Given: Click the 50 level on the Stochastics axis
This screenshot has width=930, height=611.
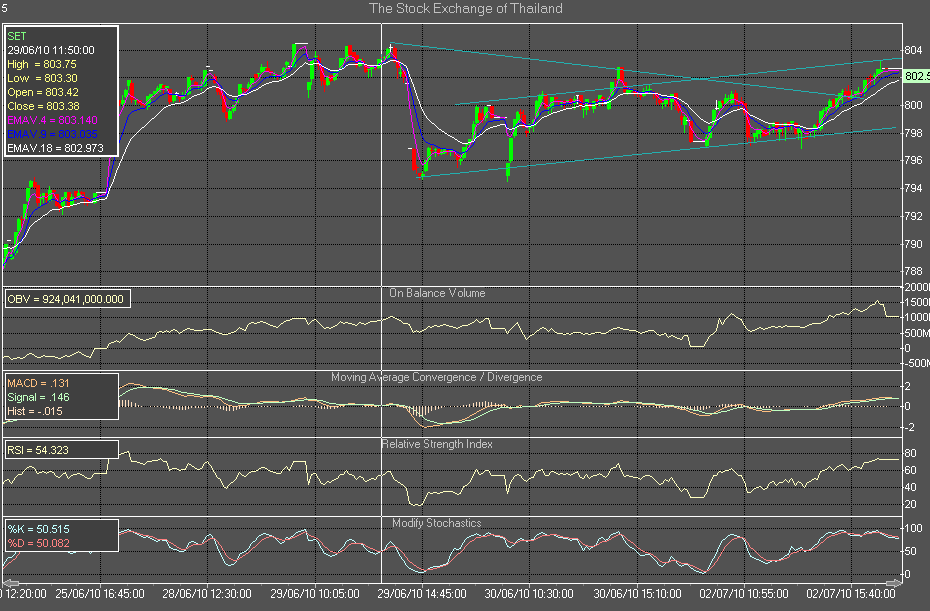Looking at the screenshot, I should [x=910, y=552].
